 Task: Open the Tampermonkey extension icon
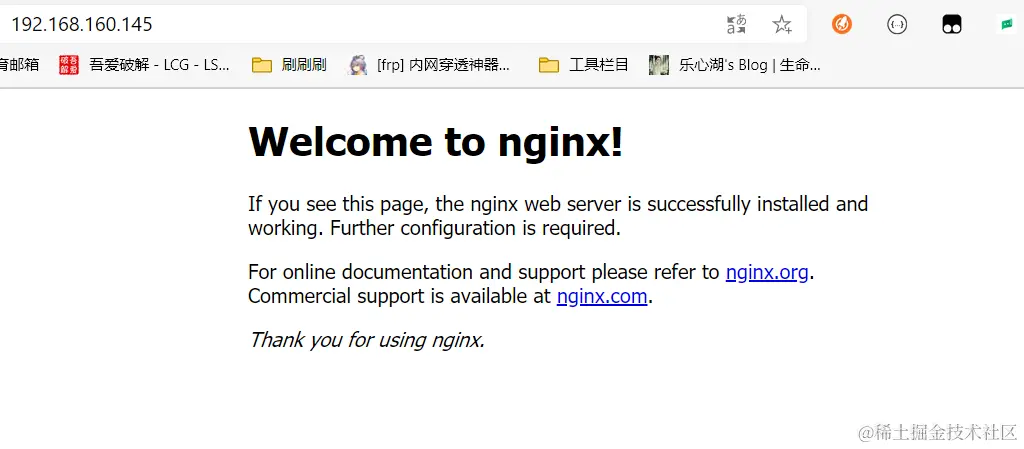coord(952,25)
